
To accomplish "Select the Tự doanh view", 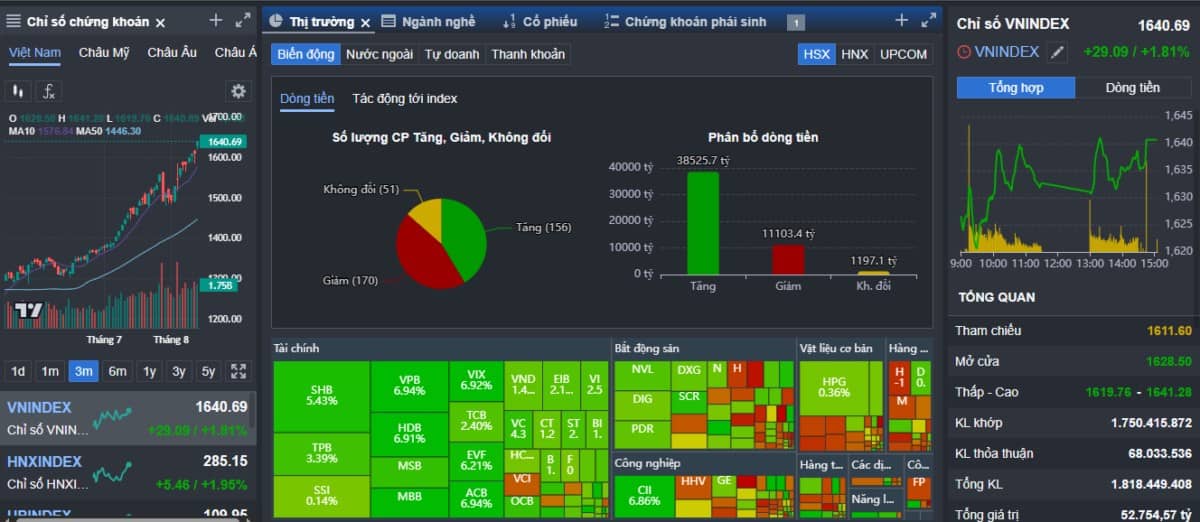I will click(452, 54).
